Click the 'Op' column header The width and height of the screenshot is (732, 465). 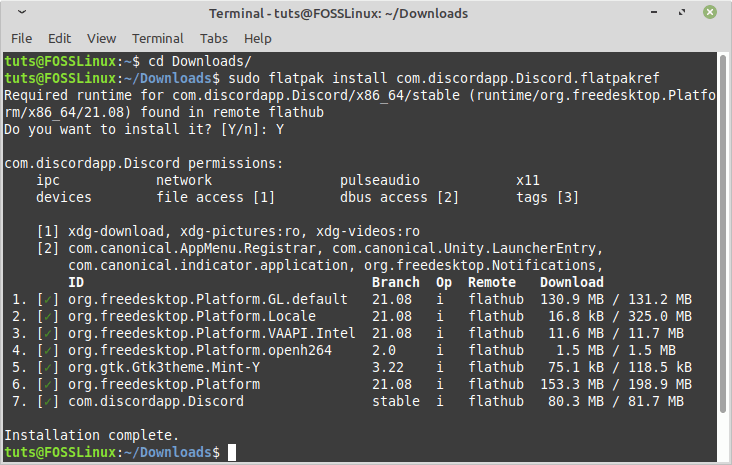pyautogui.click(x=444, y=282)
